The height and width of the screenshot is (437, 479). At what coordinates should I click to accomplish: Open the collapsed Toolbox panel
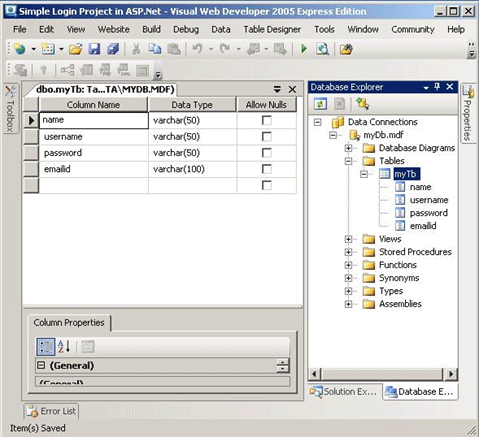pos(11,109)
